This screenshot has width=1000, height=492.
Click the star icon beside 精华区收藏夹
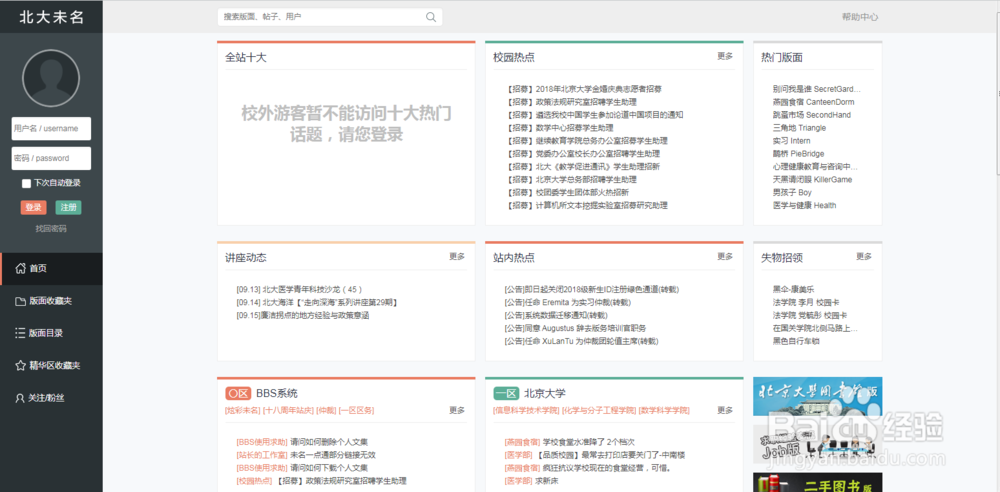(x=20, y=366)
